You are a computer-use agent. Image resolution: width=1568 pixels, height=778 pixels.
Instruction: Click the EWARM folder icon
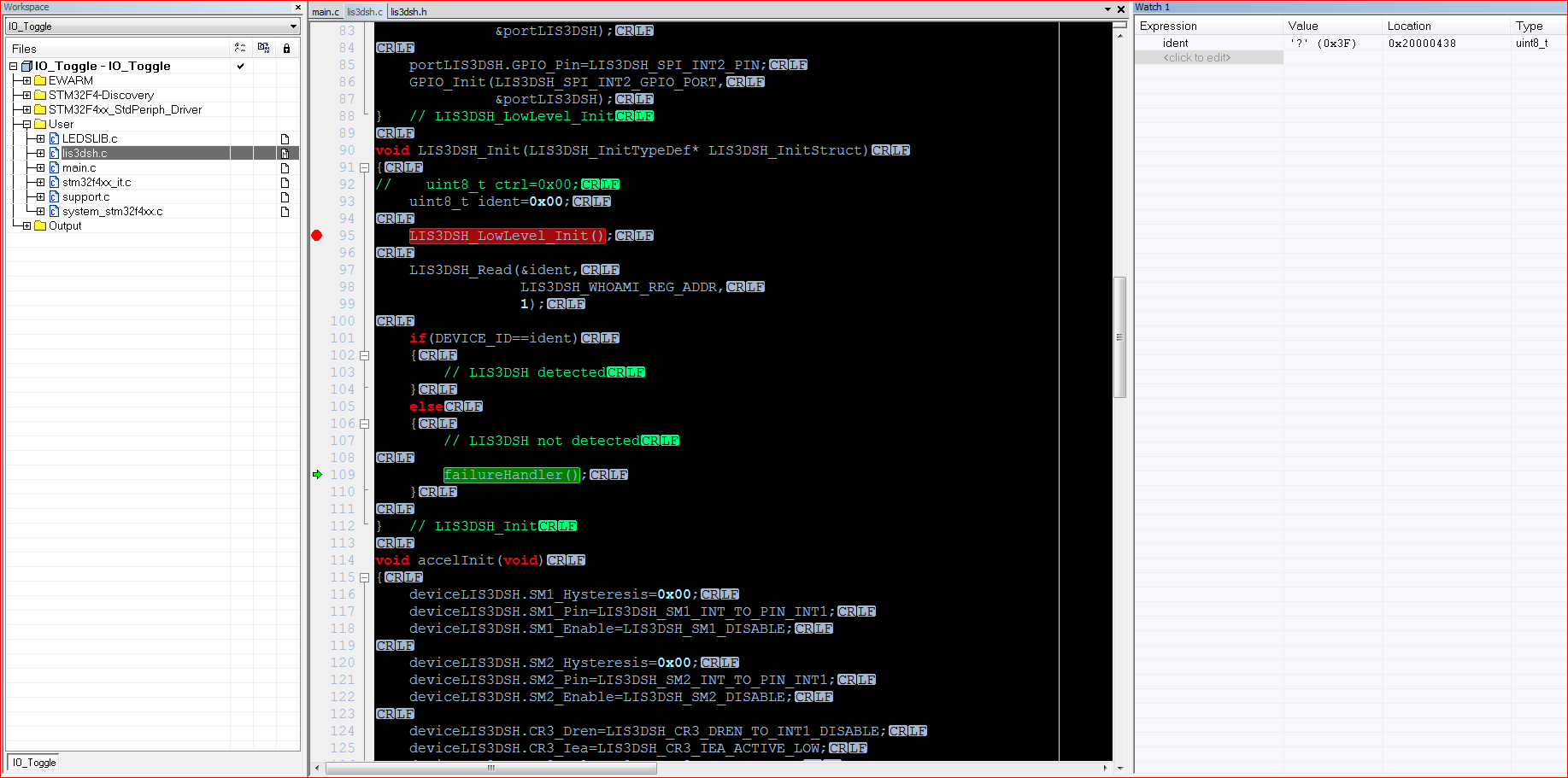click(x=39, y=80)
